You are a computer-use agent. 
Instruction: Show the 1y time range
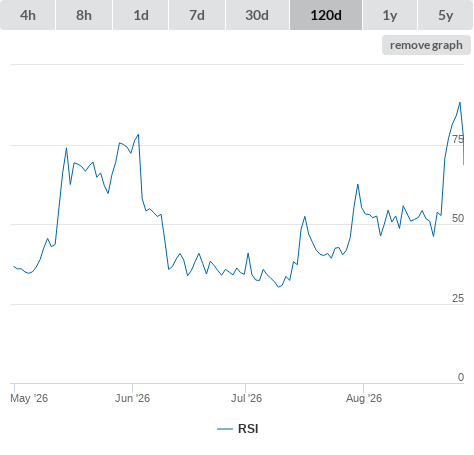point(390,15)
